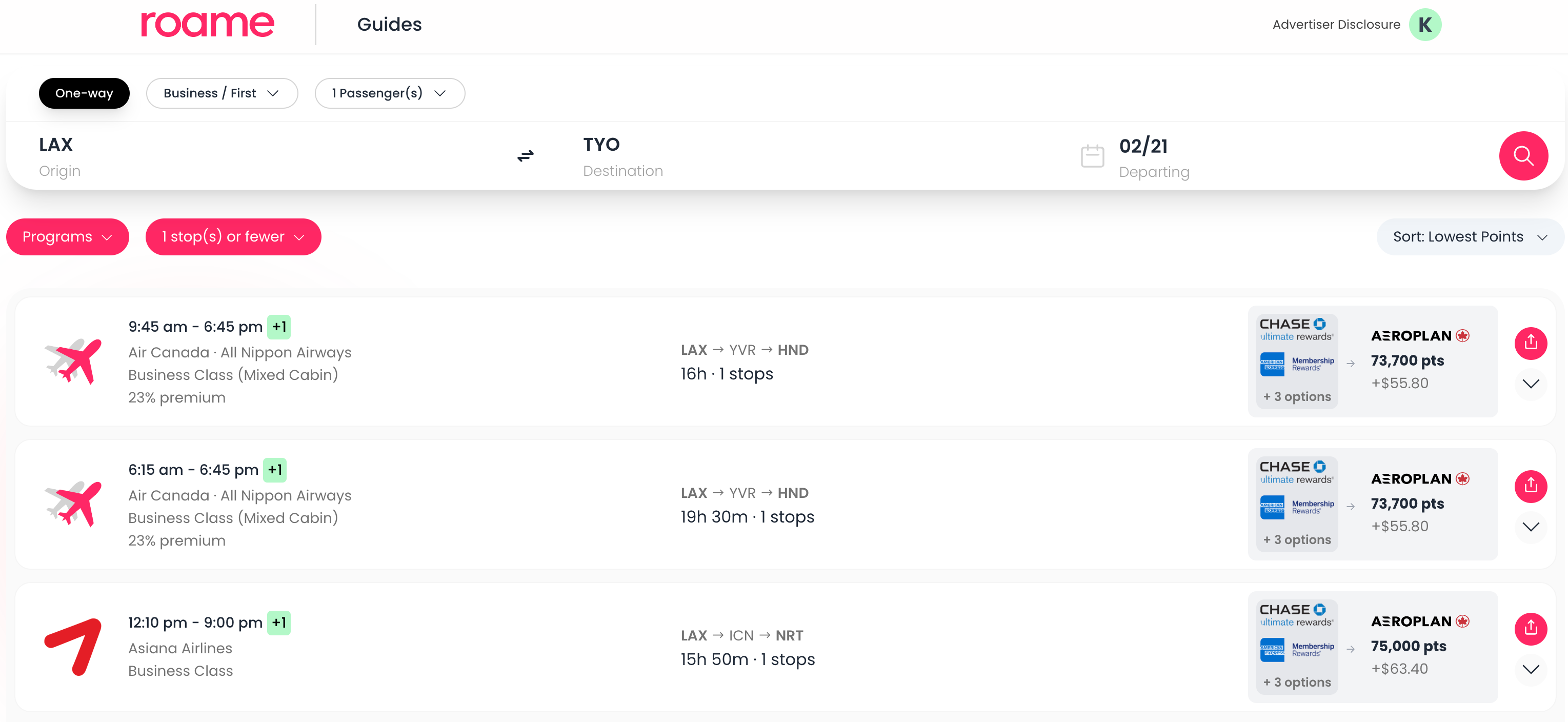
Task: Edit the LAX origin field
Action: coord(59,156)
